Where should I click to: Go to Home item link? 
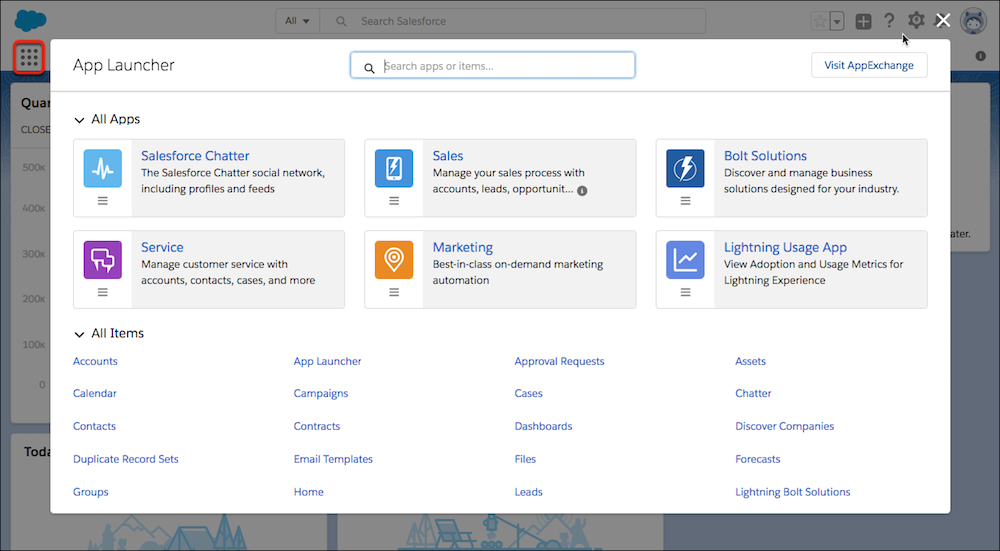[308, 492]
